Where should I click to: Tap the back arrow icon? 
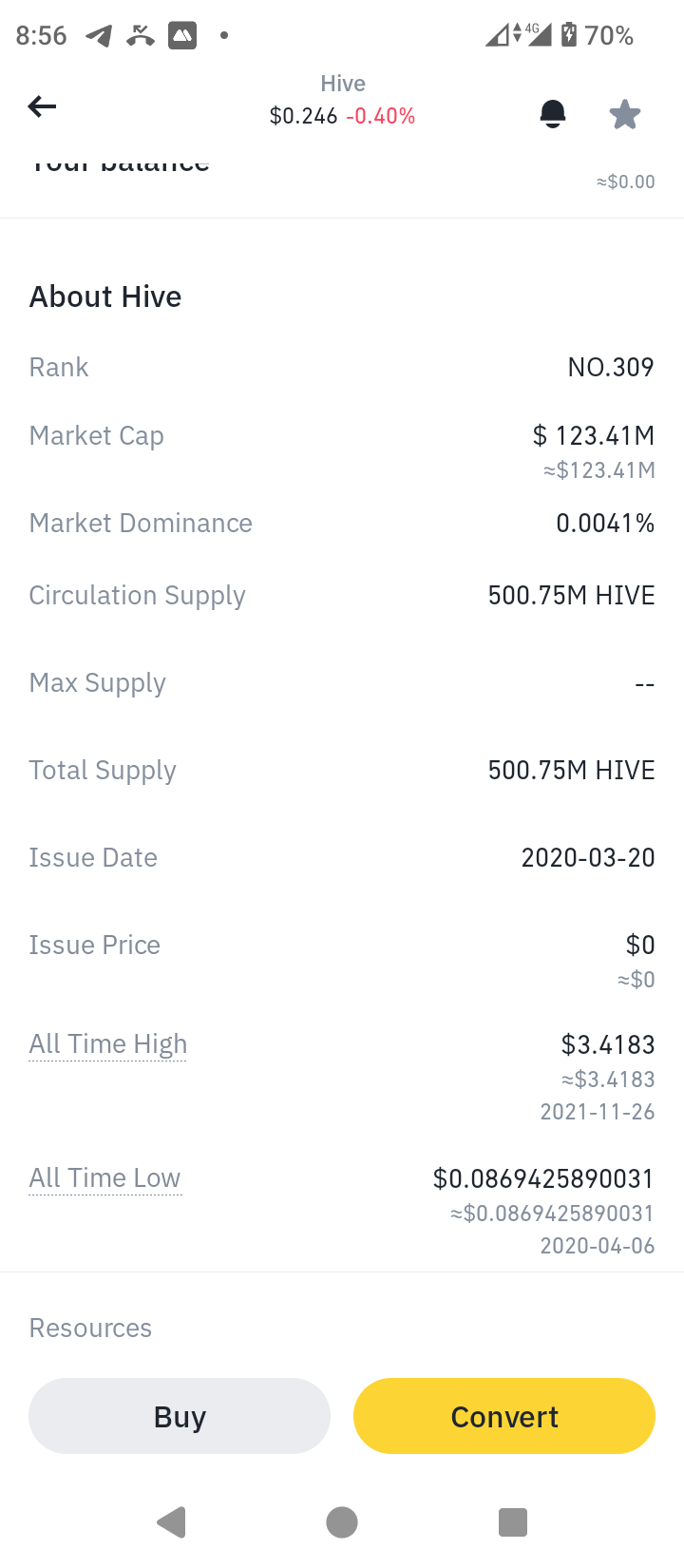coord(42,106)
